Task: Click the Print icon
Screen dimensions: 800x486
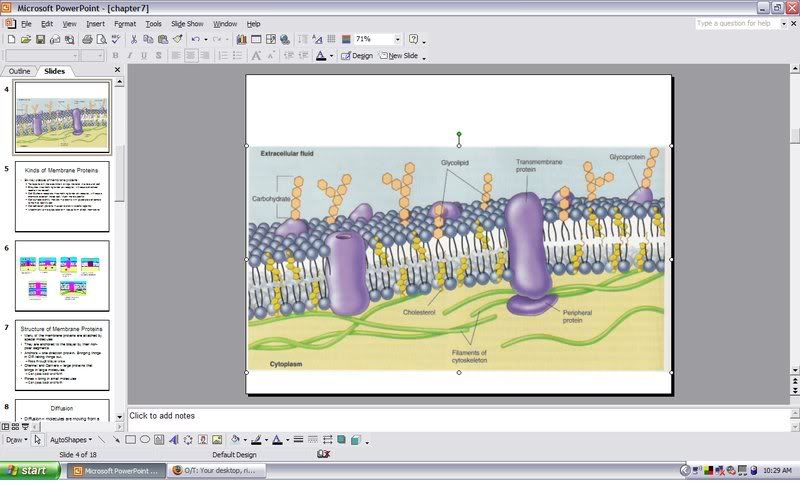Action: pyautogui.click(x=87, y=39)
